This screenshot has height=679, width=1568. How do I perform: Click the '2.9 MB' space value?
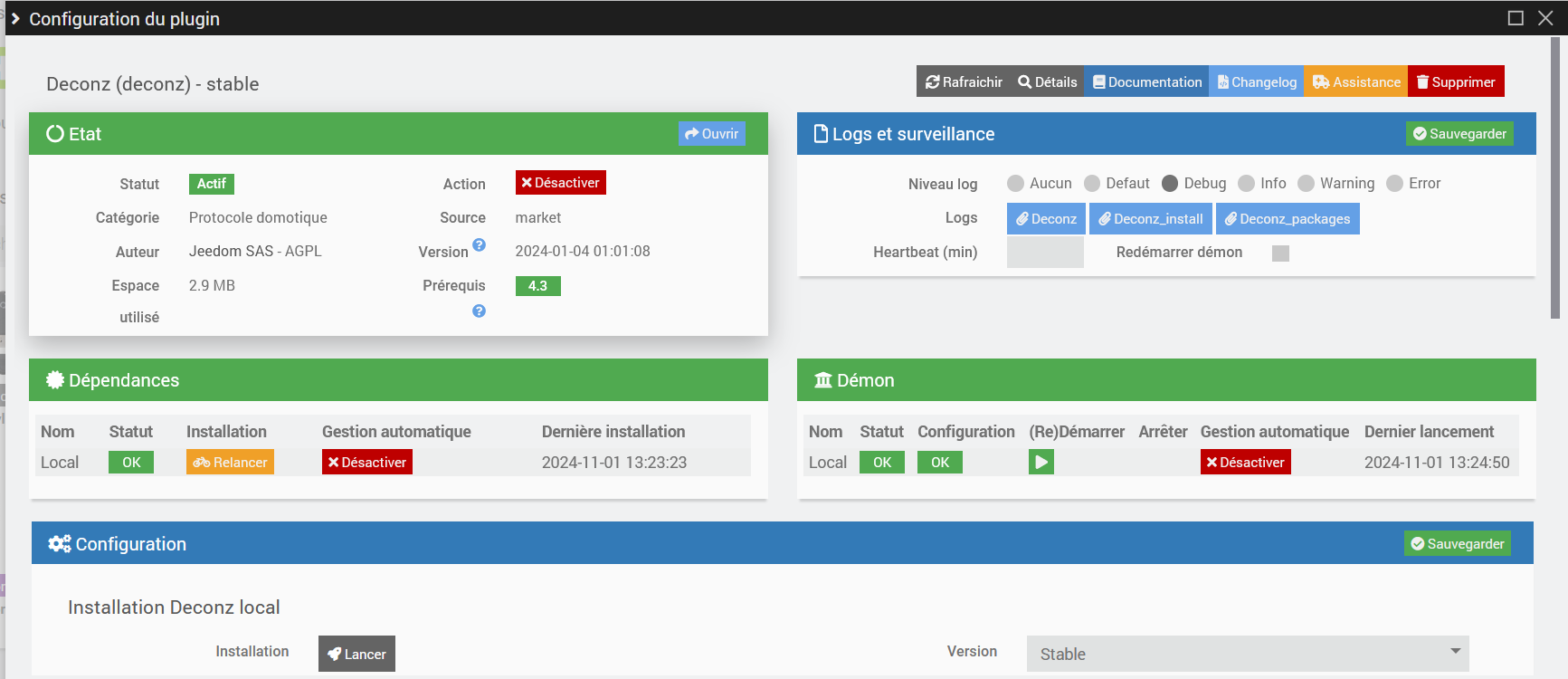[212, 286]
